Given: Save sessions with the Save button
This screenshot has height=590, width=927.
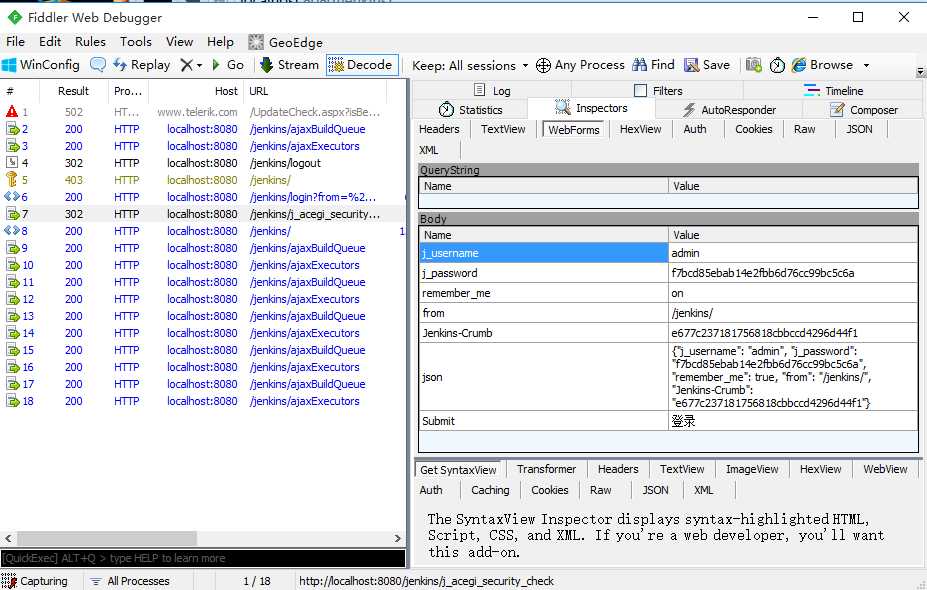Looking at the screenshot, I should click(706, 65).
